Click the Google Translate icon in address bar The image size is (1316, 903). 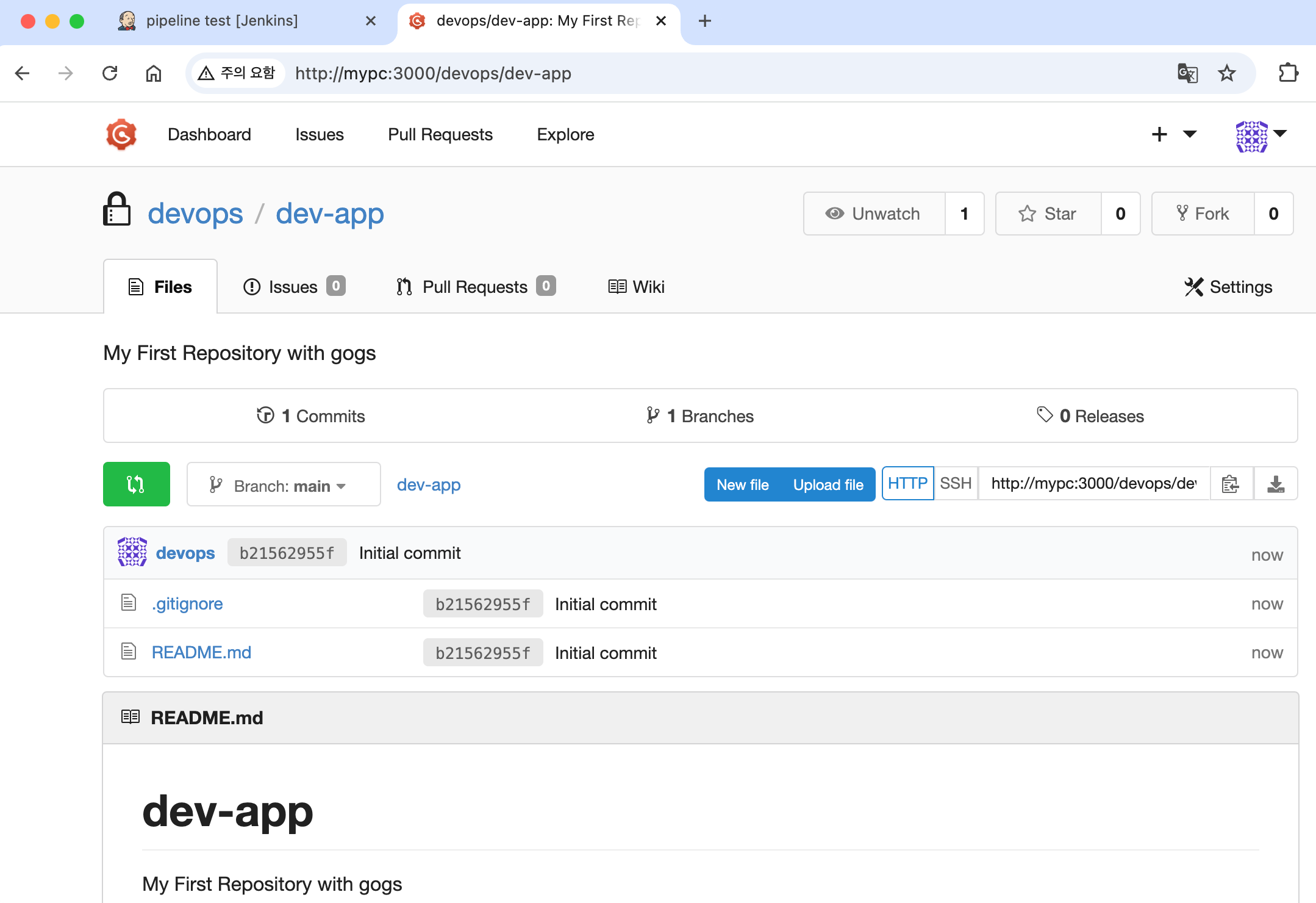pyautogui.click(x=1187, y=73)
